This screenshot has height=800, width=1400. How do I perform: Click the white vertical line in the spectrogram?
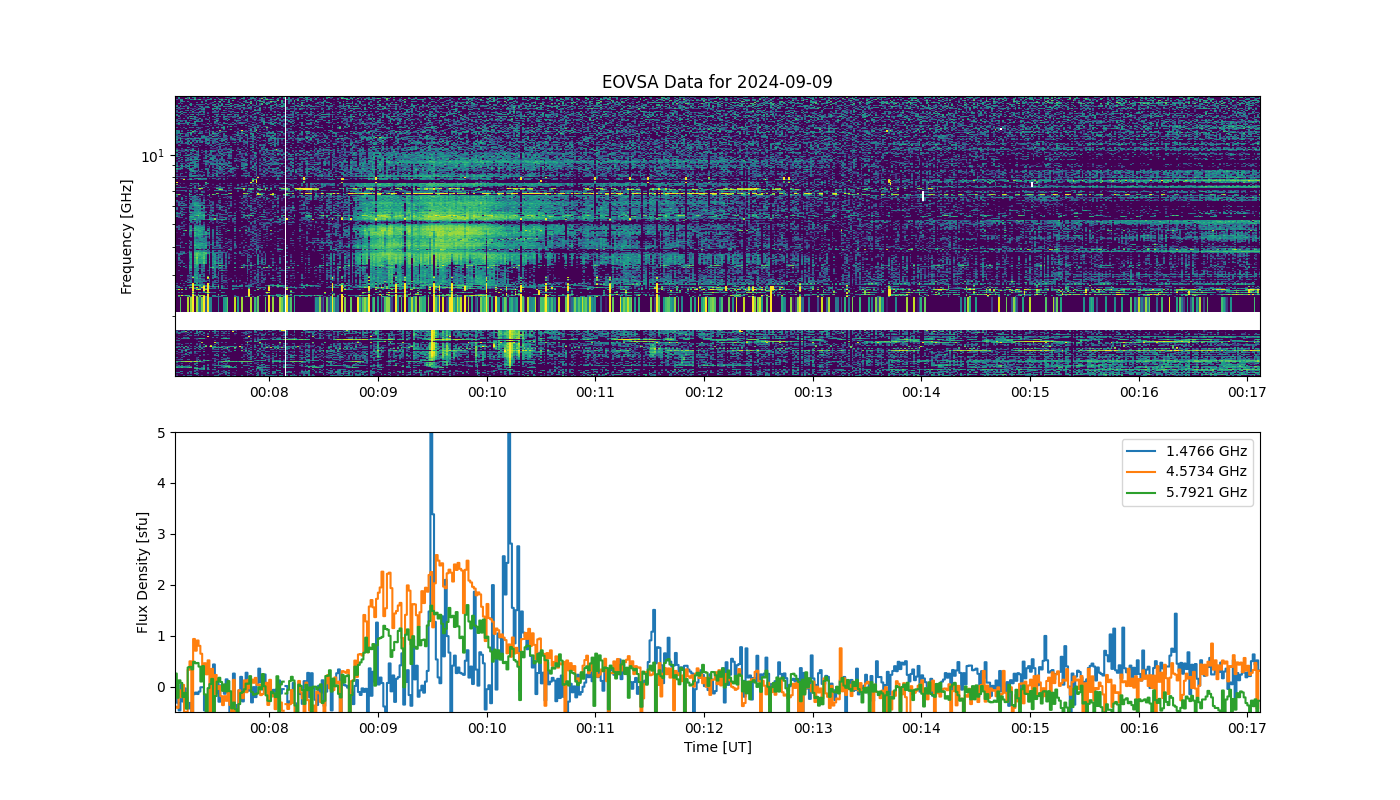point(285,236)
